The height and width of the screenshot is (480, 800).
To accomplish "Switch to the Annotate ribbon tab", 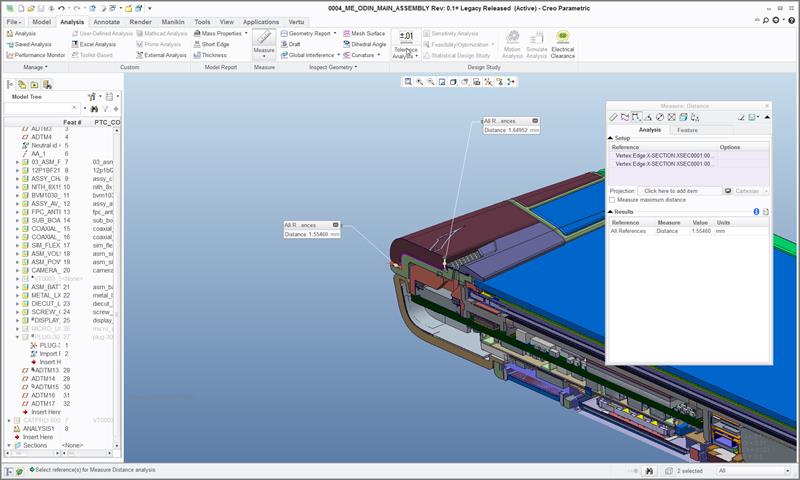I will click(106, 22).
